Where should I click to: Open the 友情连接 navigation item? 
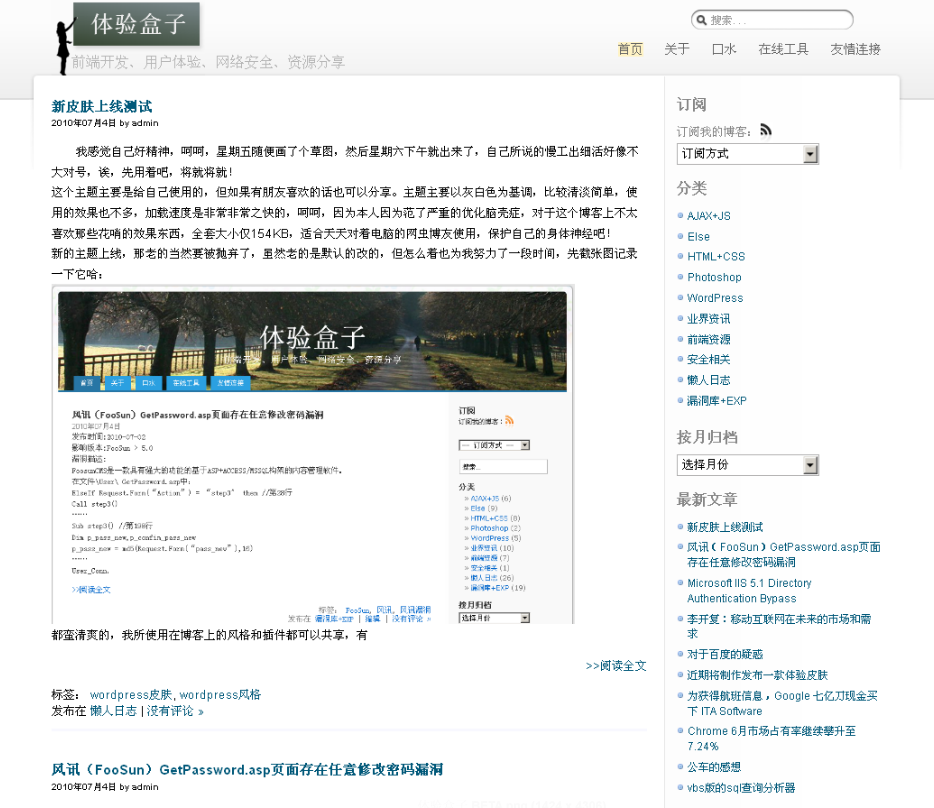pos(855,49)
